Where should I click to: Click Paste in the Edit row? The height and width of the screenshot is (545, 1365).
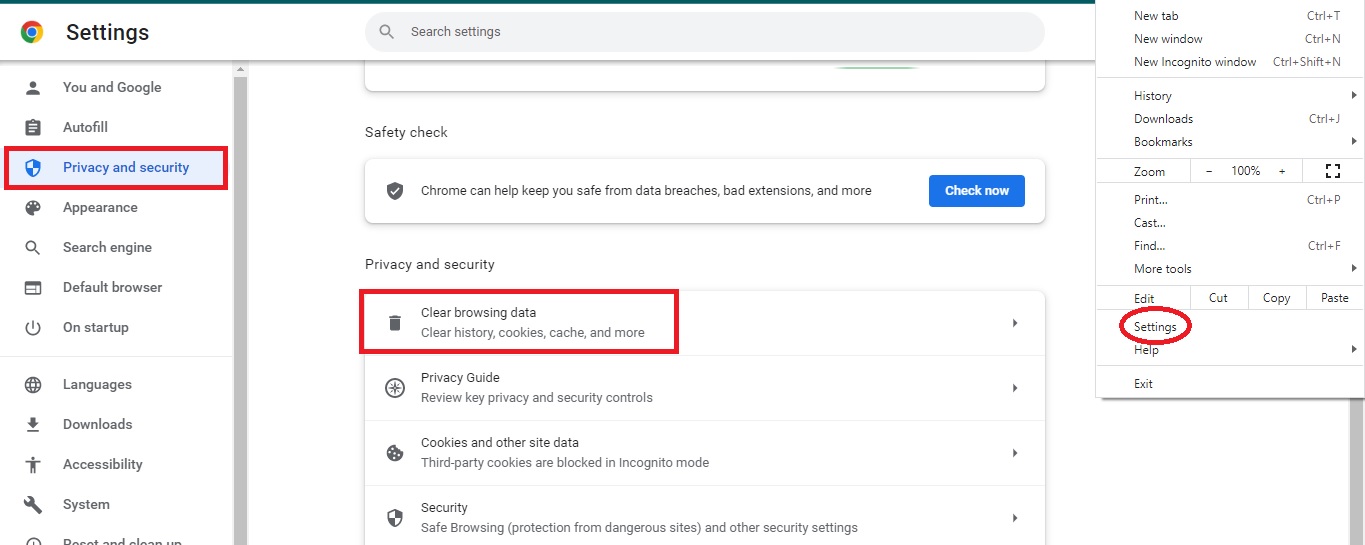tap(1334, 298)
